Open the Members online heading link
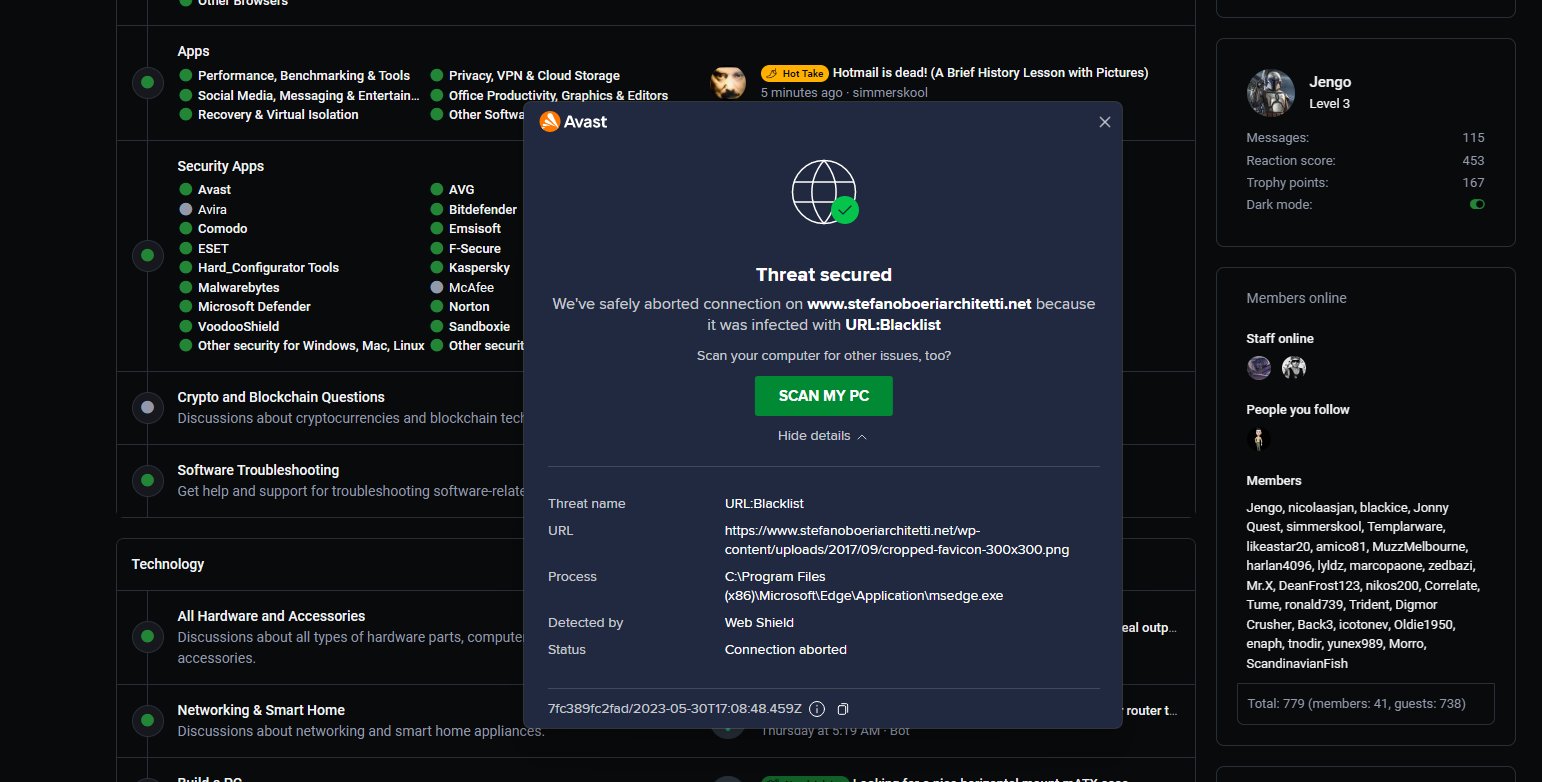Image resolution: width=1542 pixels, height=782 pixels. [1296, 298]
